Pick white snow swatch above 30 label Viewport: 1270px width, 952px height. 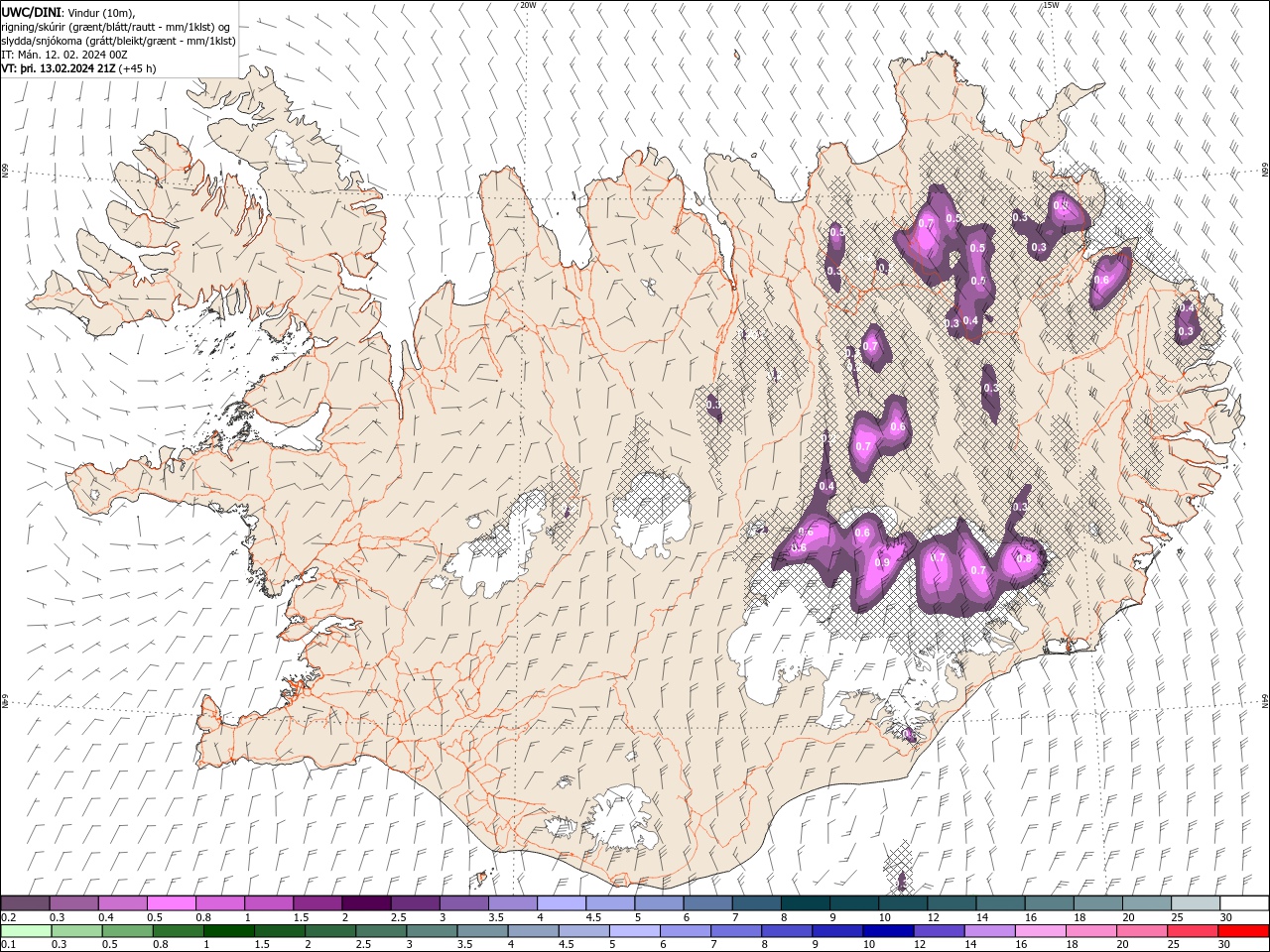pos(1244,903)
